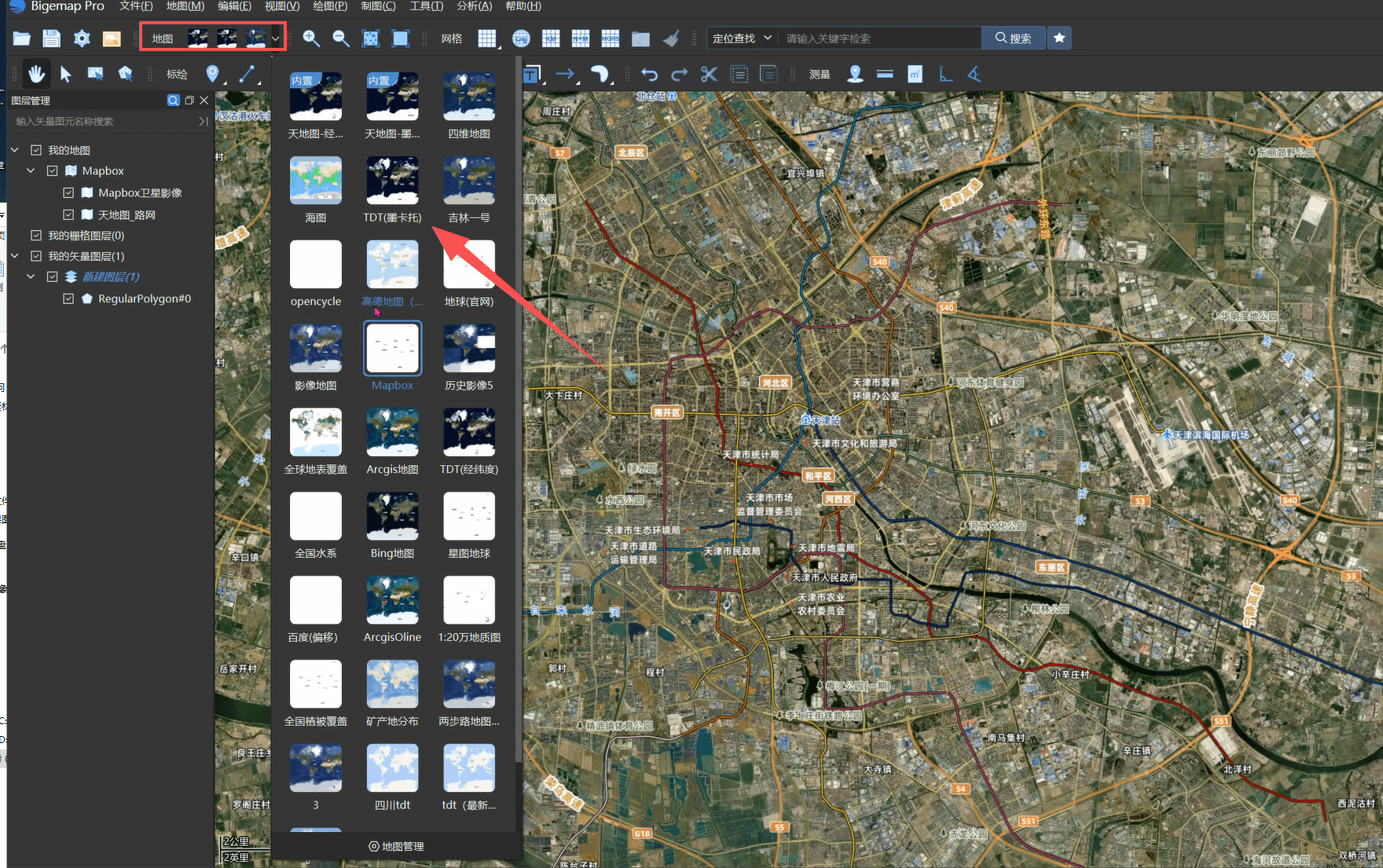Image resolution: width=1383 pixels, height=868 pixels.
Task: Toggle the 新建图层(1) checkbox
Action: [x=53, y=277]
